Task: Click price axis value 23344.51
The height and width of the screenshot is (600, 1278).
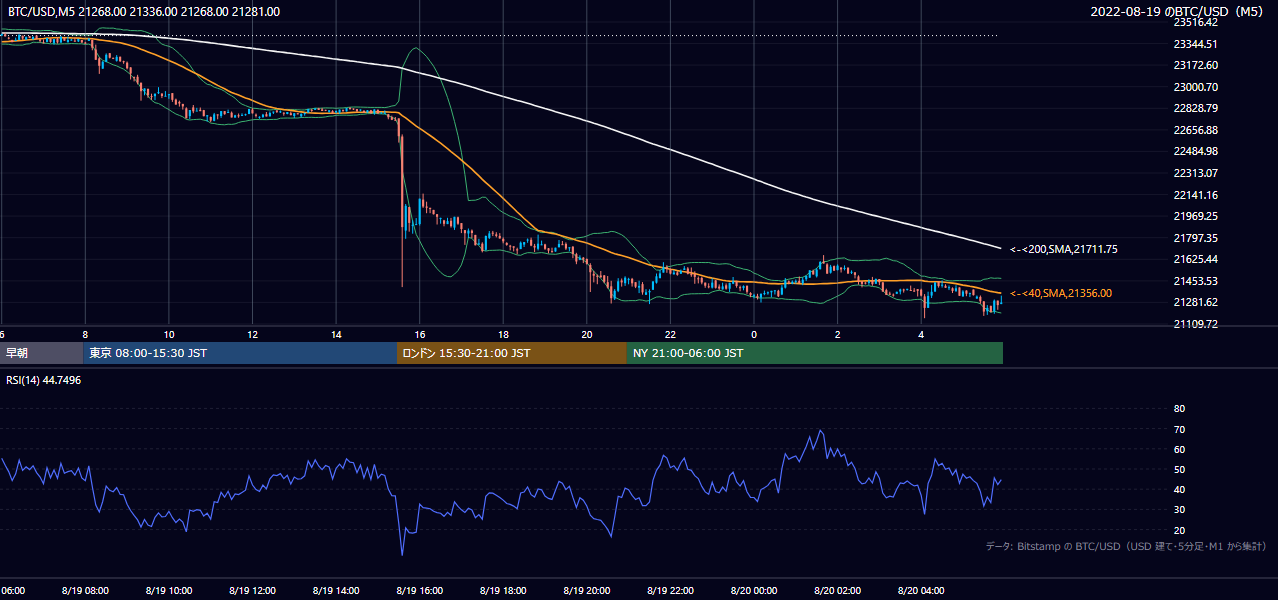Action: pos(1195,44)
